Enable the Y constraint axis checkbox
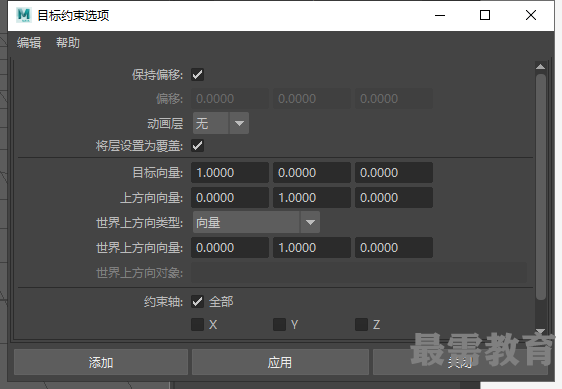Viewport: 562px width, 389px height. point(279,324)
